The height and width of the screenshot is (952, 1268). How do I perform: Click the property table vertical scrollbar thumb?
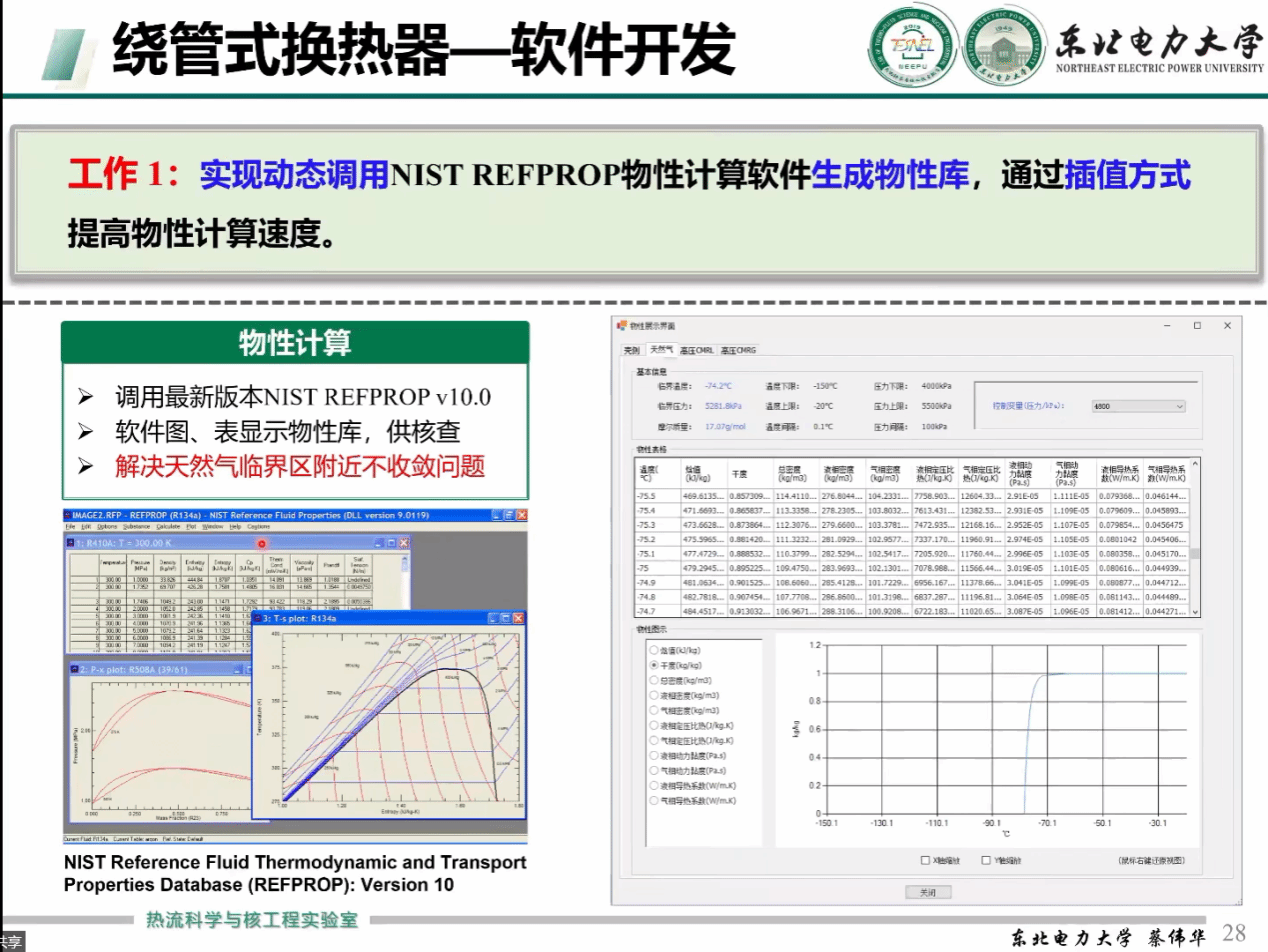coord(1195,555)
